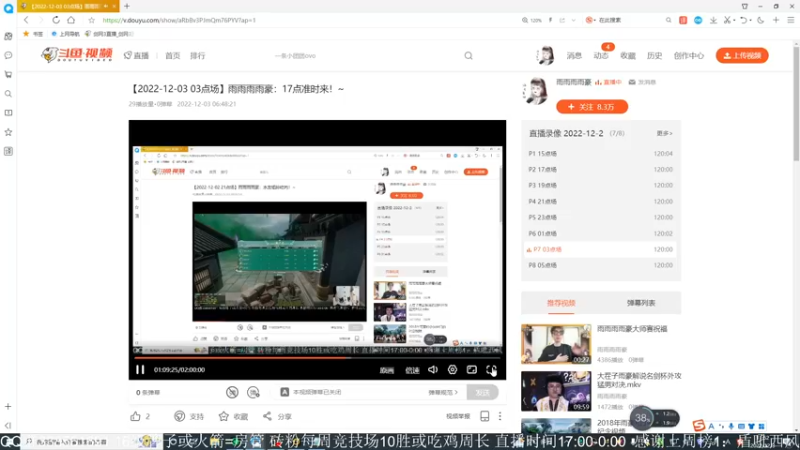Open the streamer avatar beside 关注 button

[536, 91]
